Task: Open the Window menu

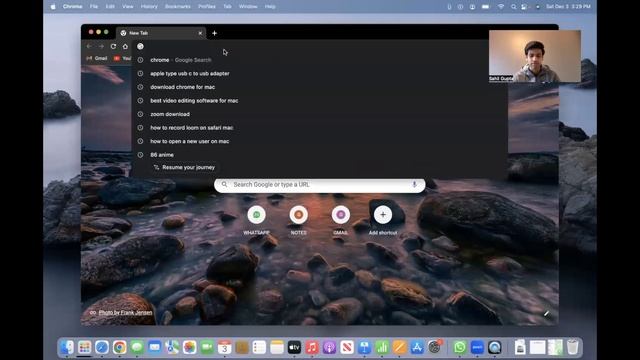Action: click(248, 7)
